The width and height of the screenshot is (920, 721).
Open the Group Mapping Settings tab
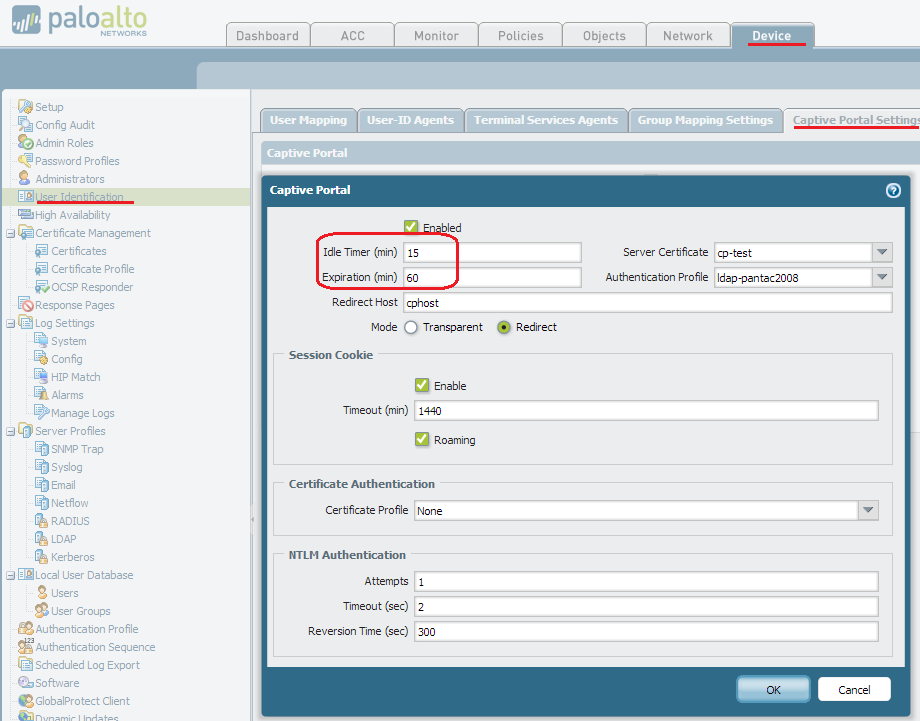click(705, 120)
